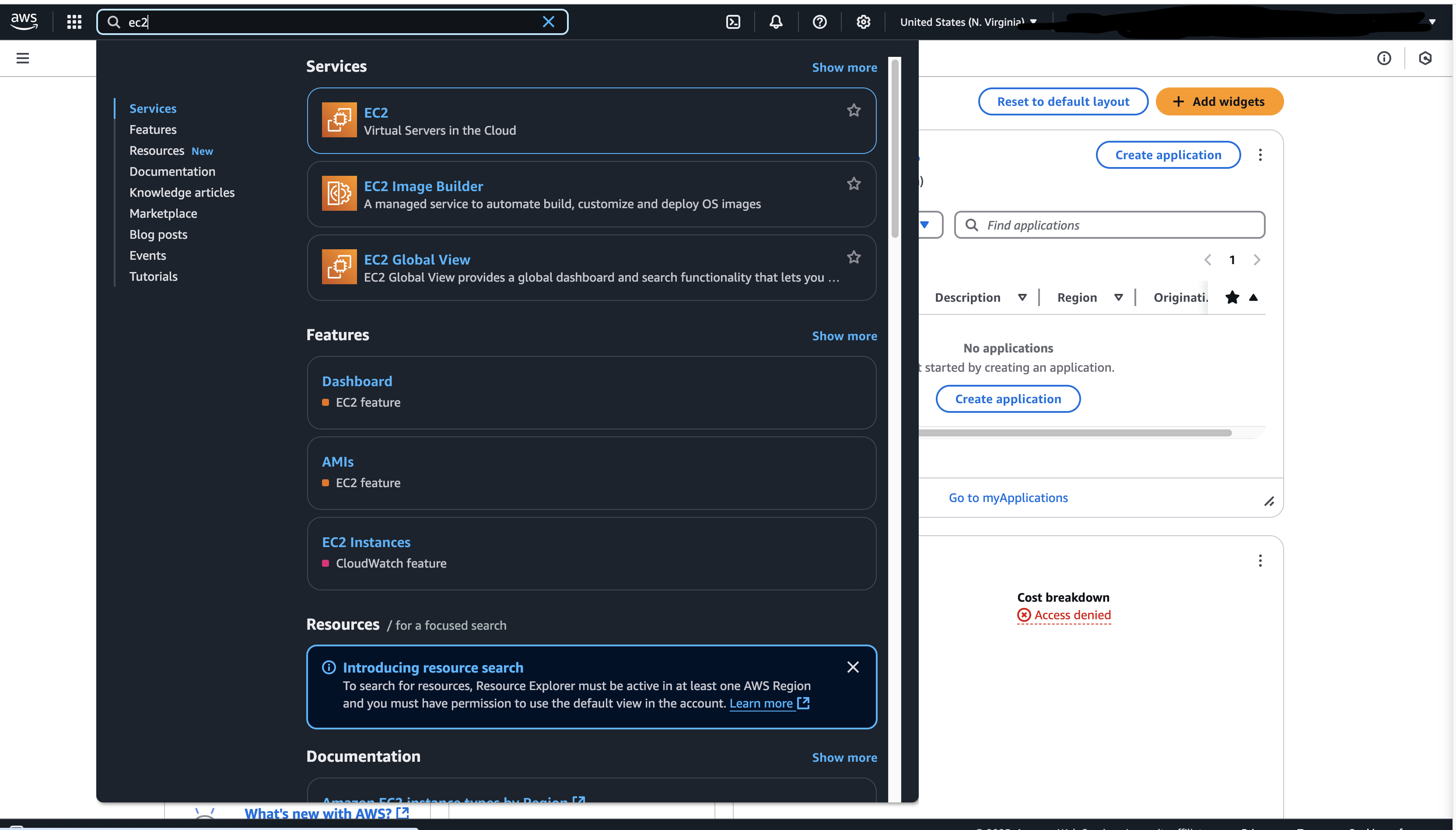Select Events search category
Image resolution: width=1456 pixels, height=830 pixels.
pos(147,255)
